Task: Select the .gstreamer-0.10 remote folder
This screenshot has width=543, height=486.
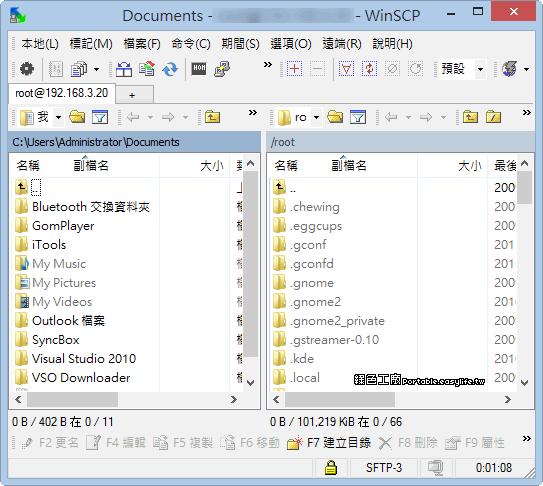Action: coord(335,340)
